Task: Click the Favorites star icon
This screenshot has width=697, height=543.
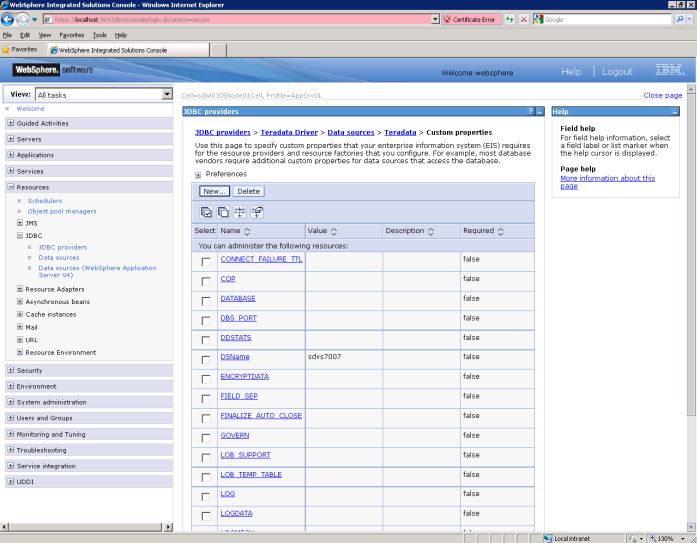Action: 6,50
